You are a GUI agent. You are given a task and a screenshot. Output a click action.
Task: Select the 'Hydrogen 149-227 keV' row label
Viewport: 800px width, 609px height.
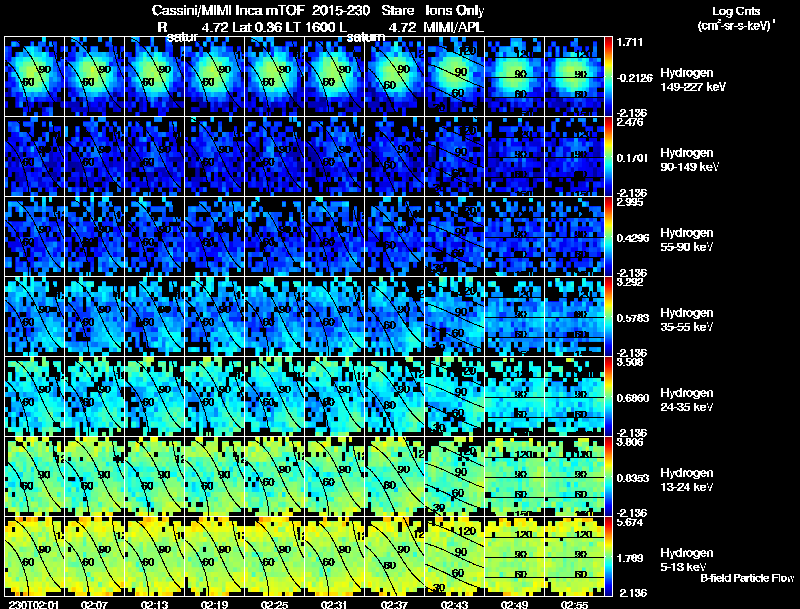(692, 80)
